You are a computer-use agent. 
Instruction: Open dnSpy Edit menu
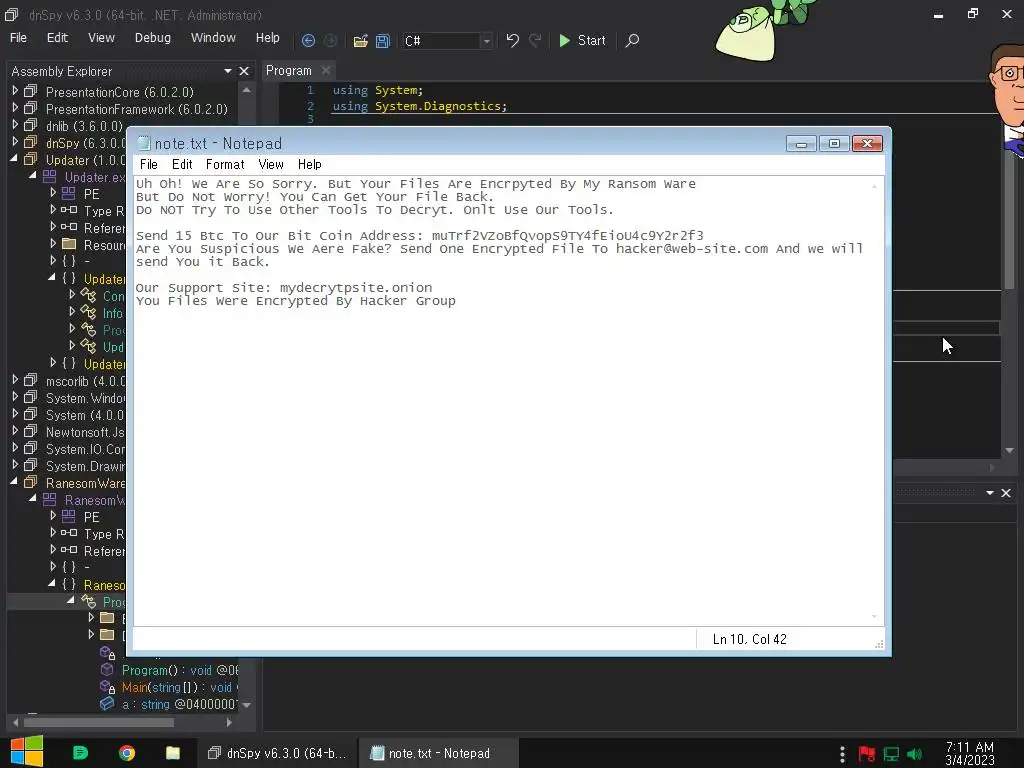(x=57, y=38)
